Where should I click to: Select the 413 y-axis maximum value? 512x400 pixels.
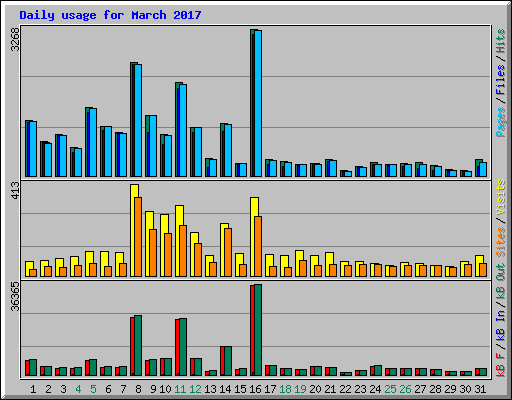pos(15,191)
